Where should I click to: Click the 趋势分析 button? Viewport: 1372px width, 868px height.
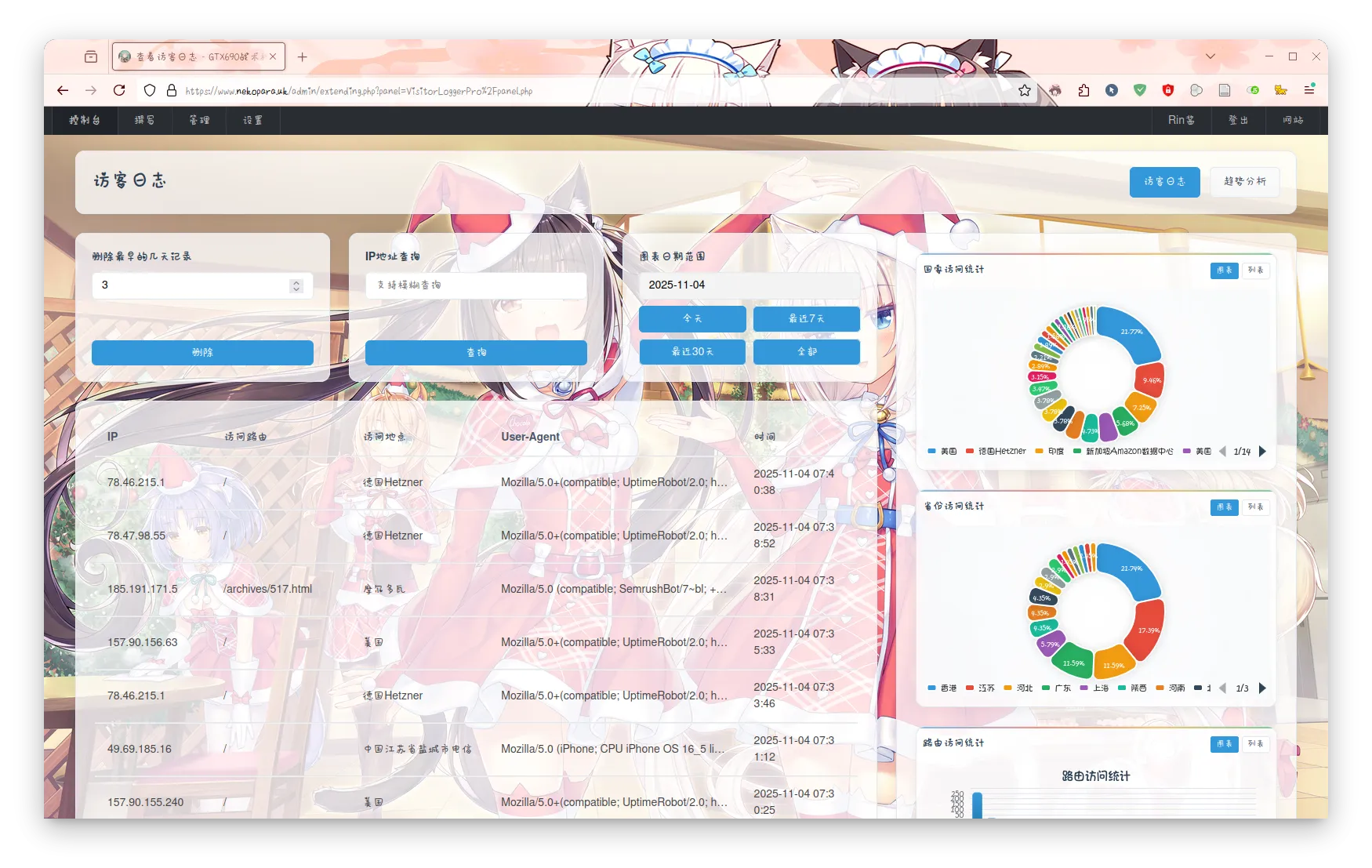tap(1244, 181)
